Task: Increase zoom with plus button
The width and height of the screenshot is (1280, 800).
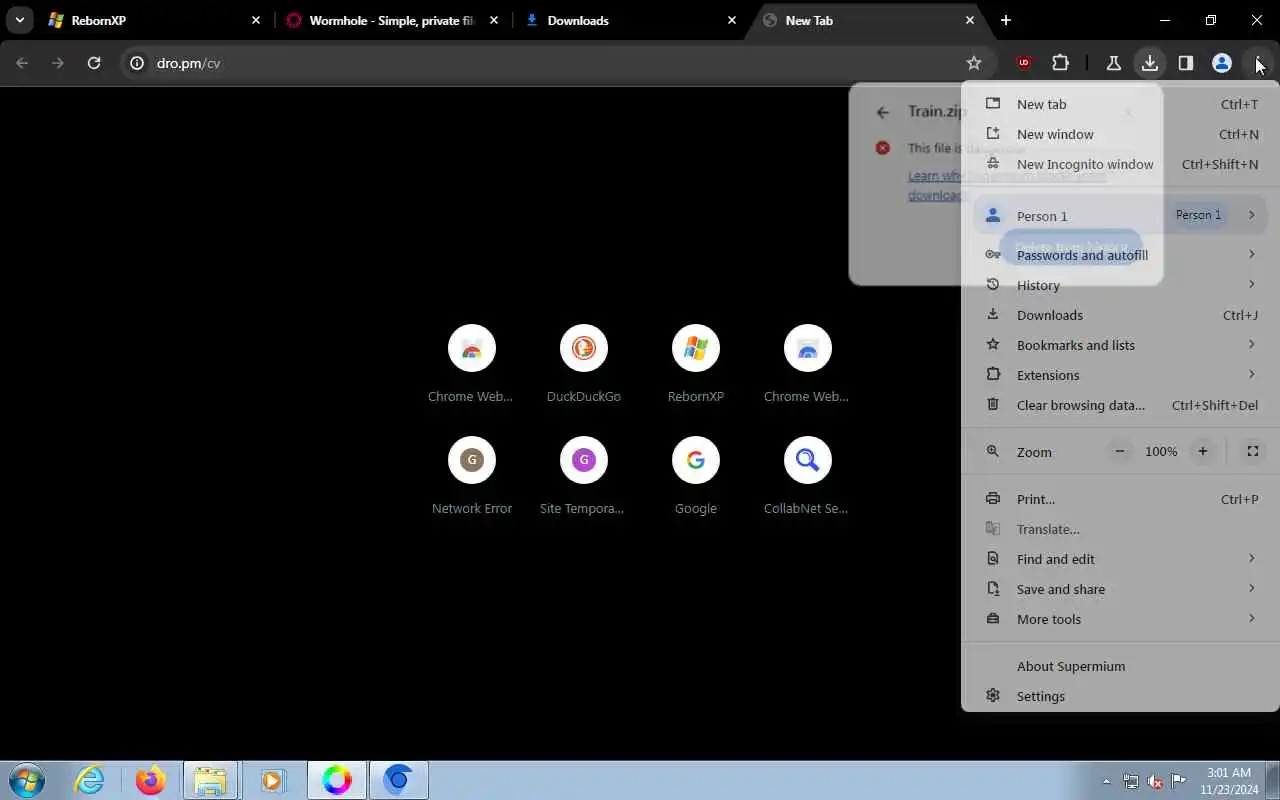Action: pyautogui.click(x=1203, y=451)
